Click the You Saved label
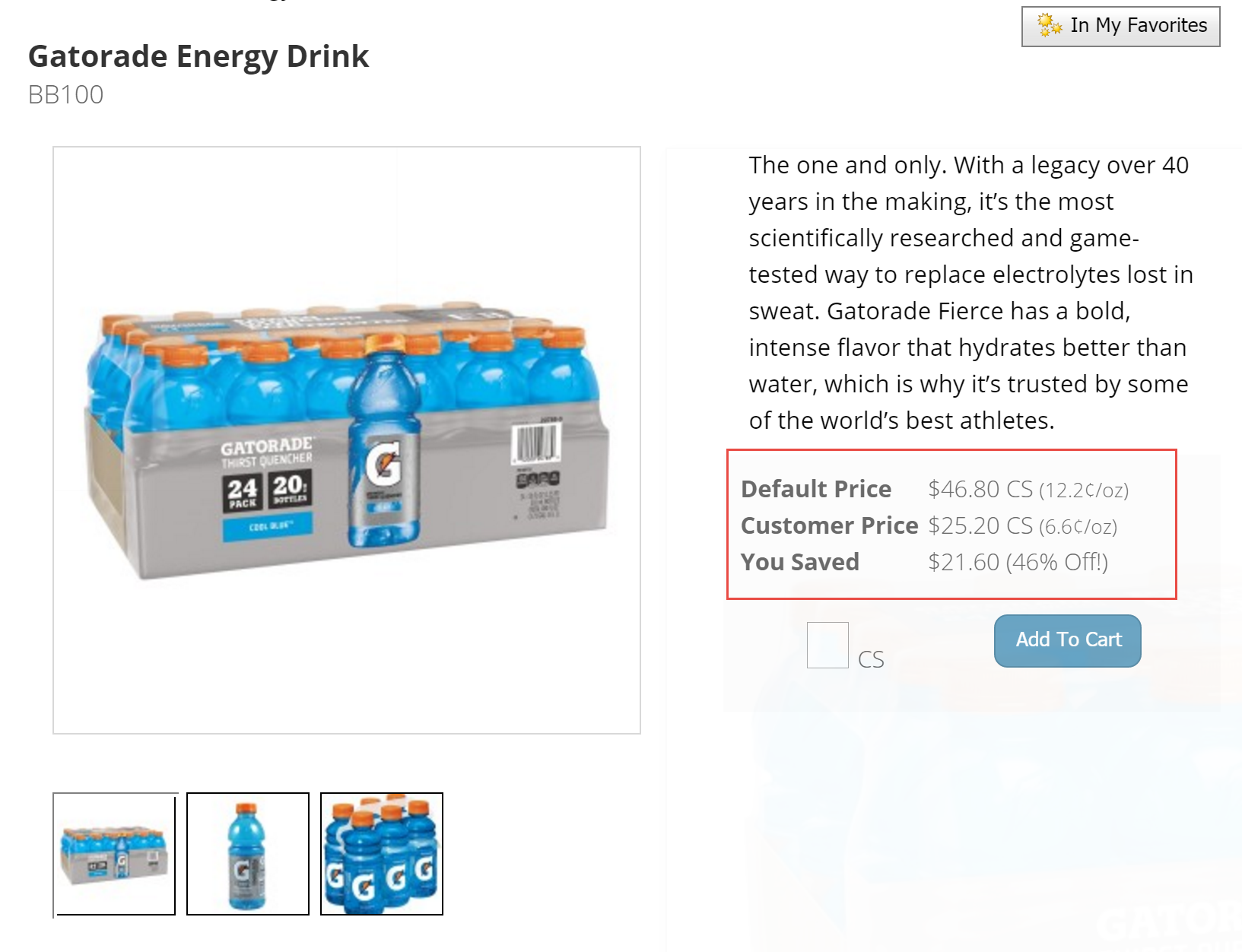 [x=800, y=562]
